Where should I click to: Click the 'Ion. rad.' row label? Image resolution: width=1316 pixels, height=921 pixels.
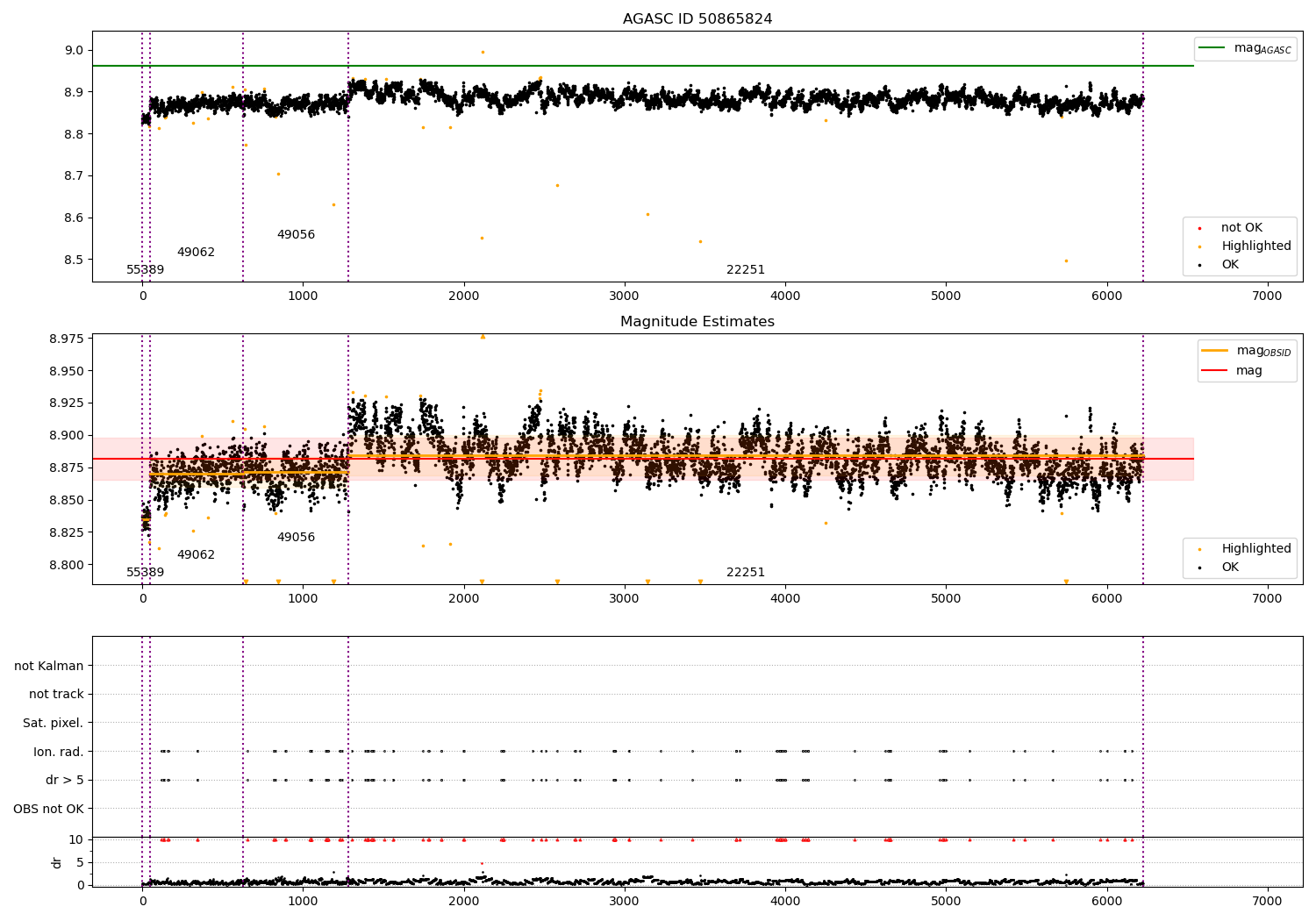point(59,752)
